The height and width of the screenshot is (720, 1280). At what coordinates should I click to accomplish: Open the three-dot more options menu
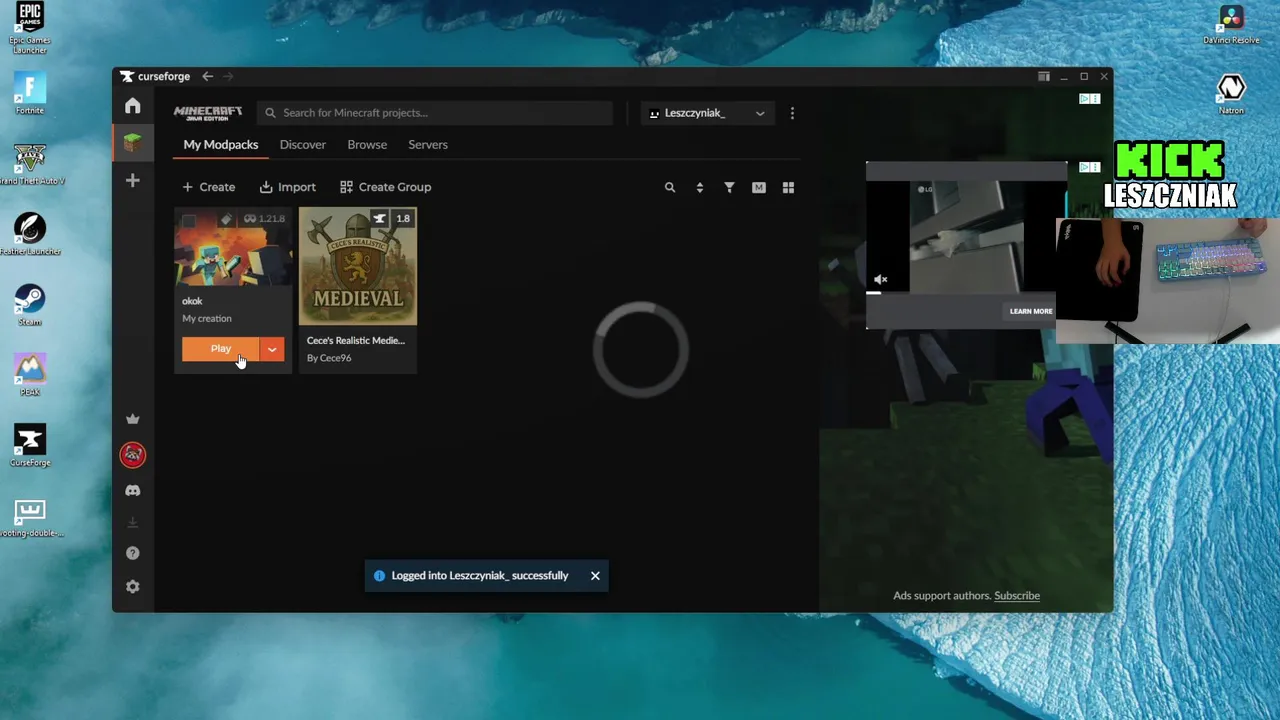pos(792,113)
